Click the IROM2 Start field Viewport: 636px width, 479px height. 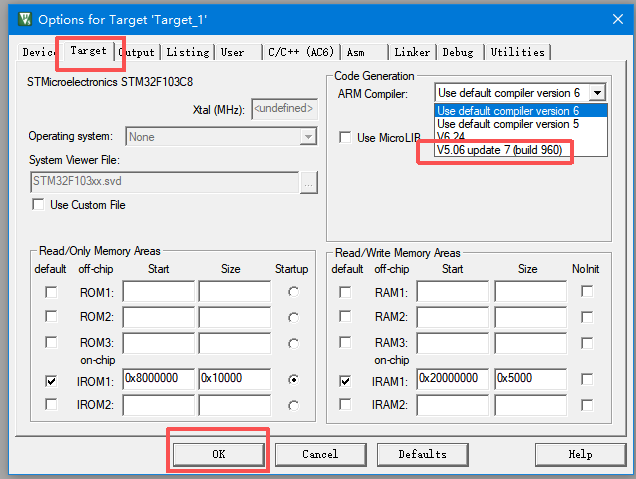point(159,405)
